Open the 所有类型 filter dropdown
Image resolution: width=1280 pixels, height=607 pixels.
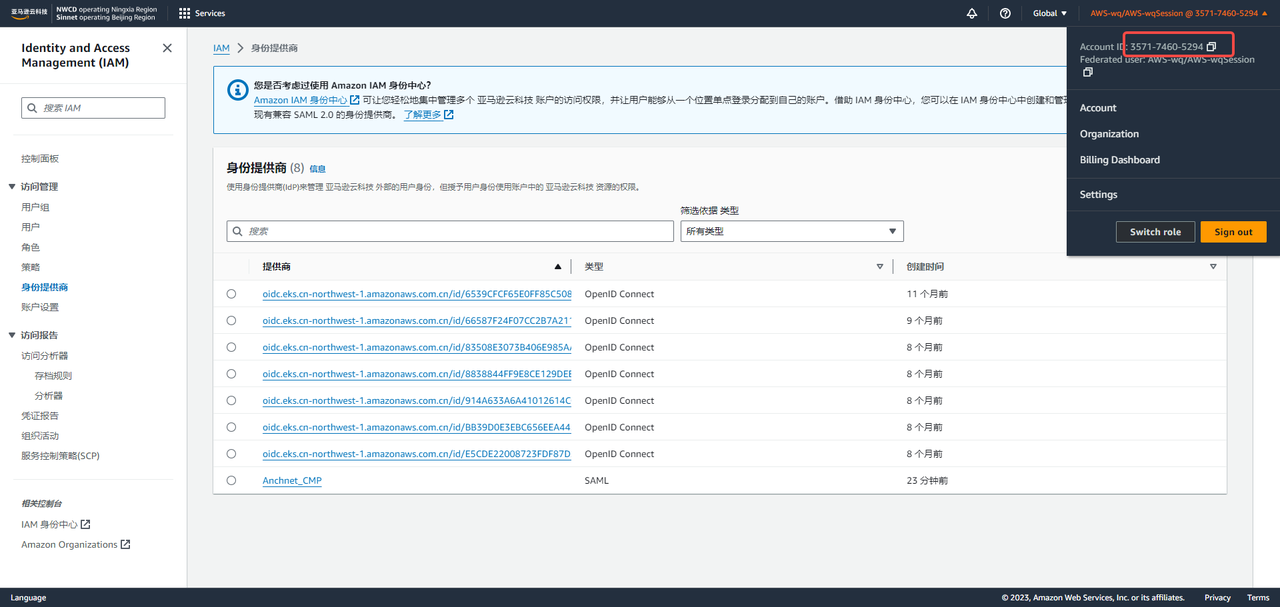point(792,231)
